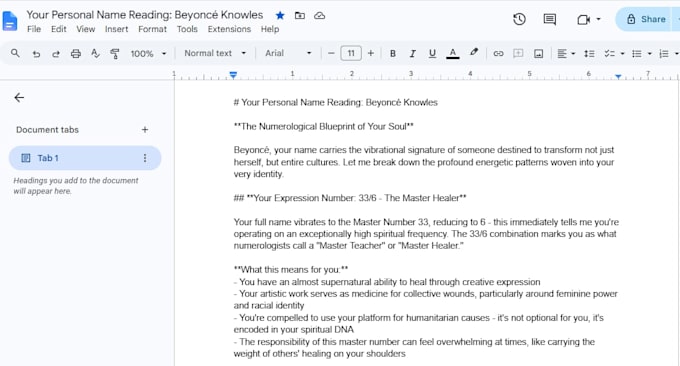The image size is (680, 366).
Task: Open the Format menu
Action: (x=152, y=29)
